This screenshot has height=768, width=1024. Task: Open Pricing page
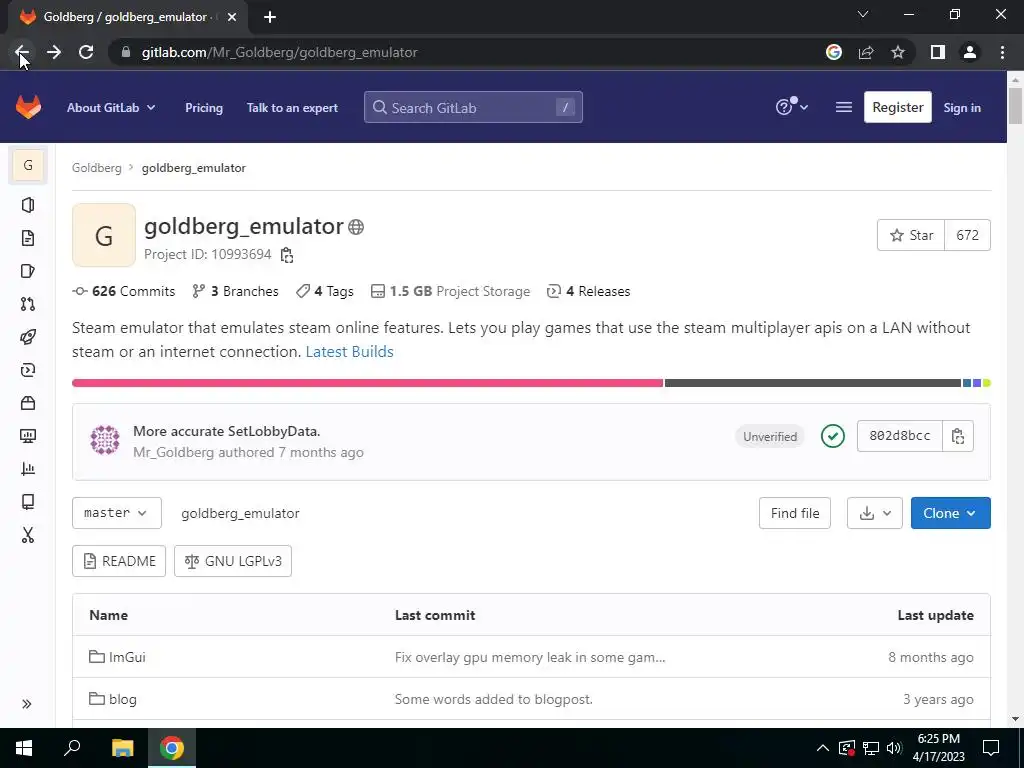pyautogui.click(x=204, y=108)
